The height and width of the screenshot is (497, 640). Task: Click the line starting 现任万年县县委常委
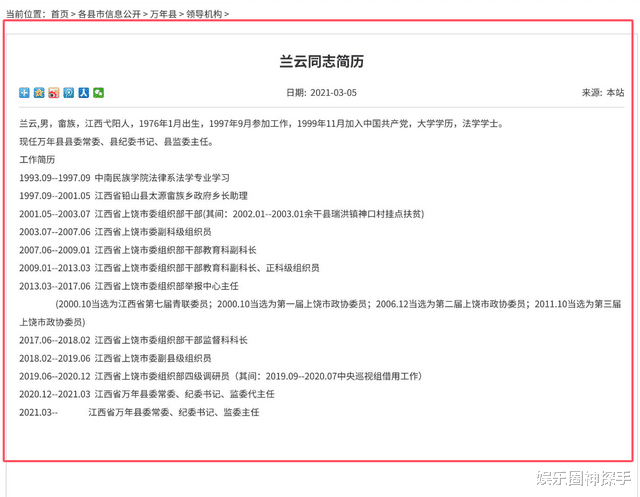click(116, 142)
